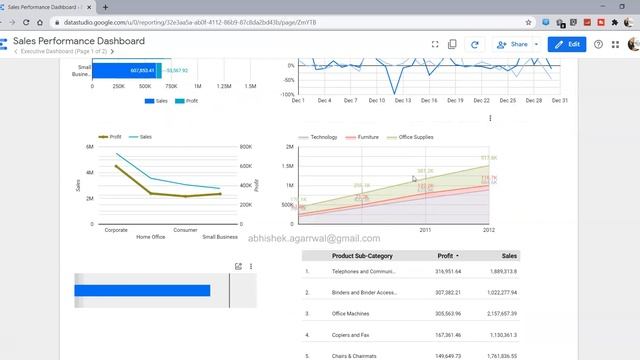Click the Consumer axis label
This screenshot has height=360, width=640.
click(x=185, y=230)
